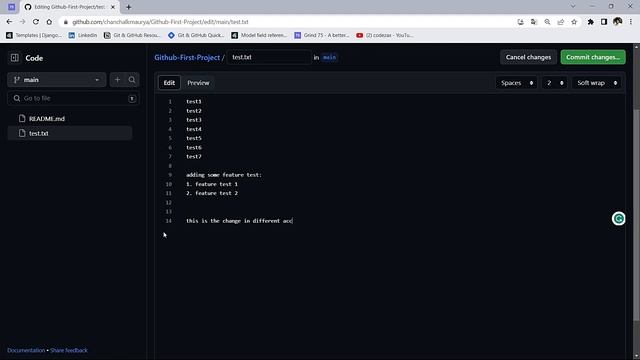Open the Share feedback link
Image resolution: width=640 pixels, height=360 pixels.
coord(69,350)
